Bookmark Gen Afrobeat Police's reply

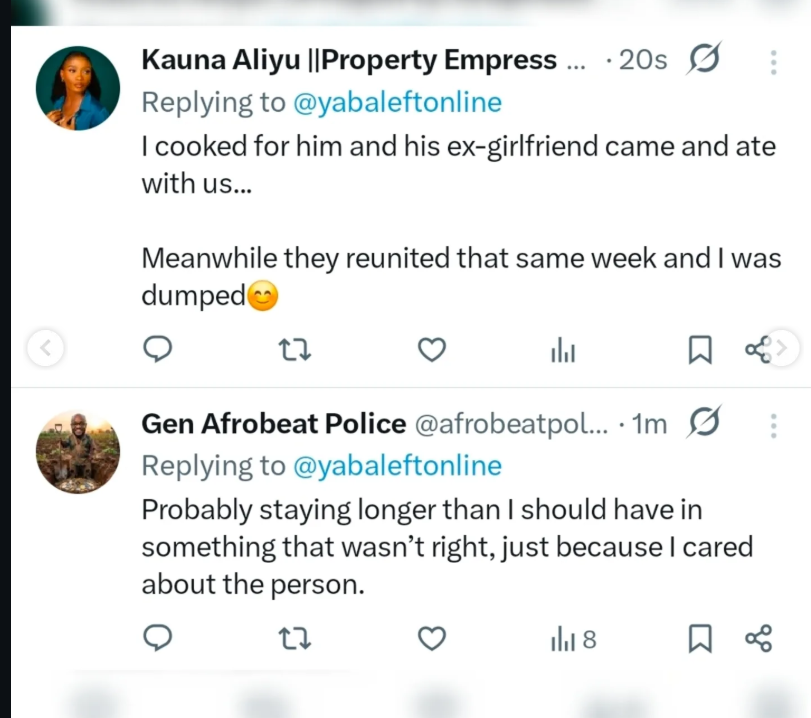point(701,638)
